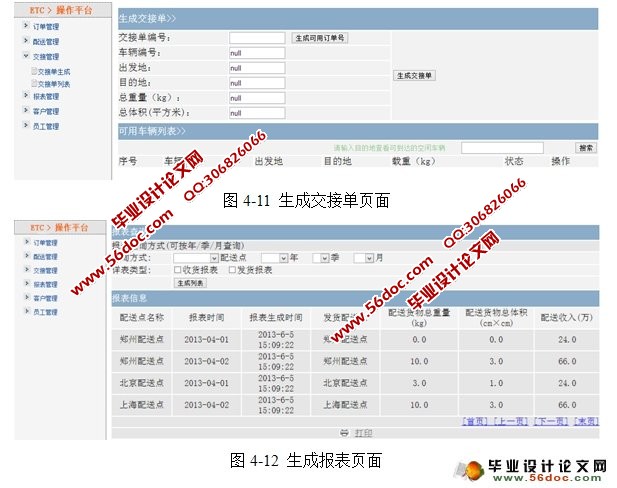Click the 打印 print icon below the report table

344,433
